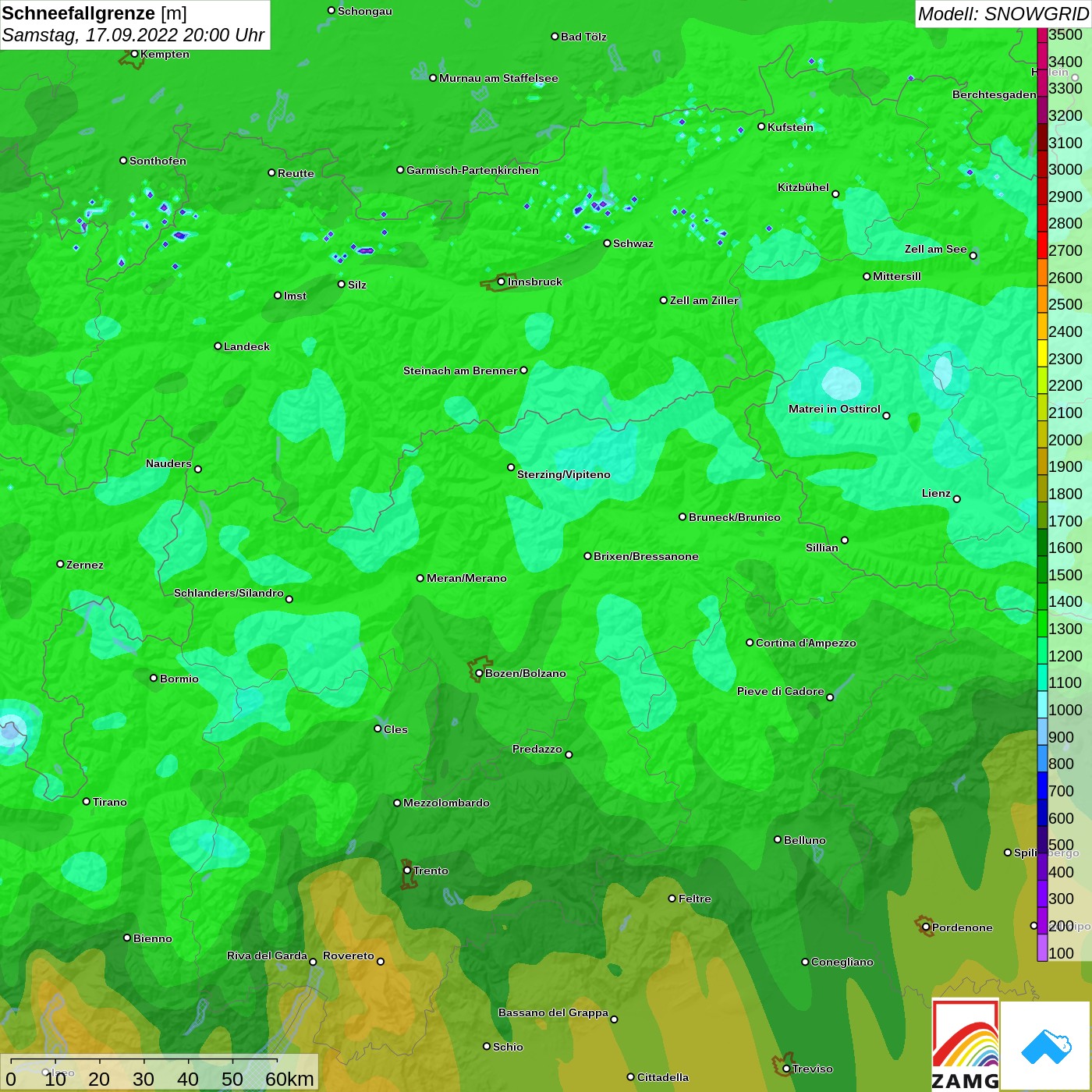Select the 2700 red legend swatch
This screenshot has height=1092, width=1092.
(1042, 245)
